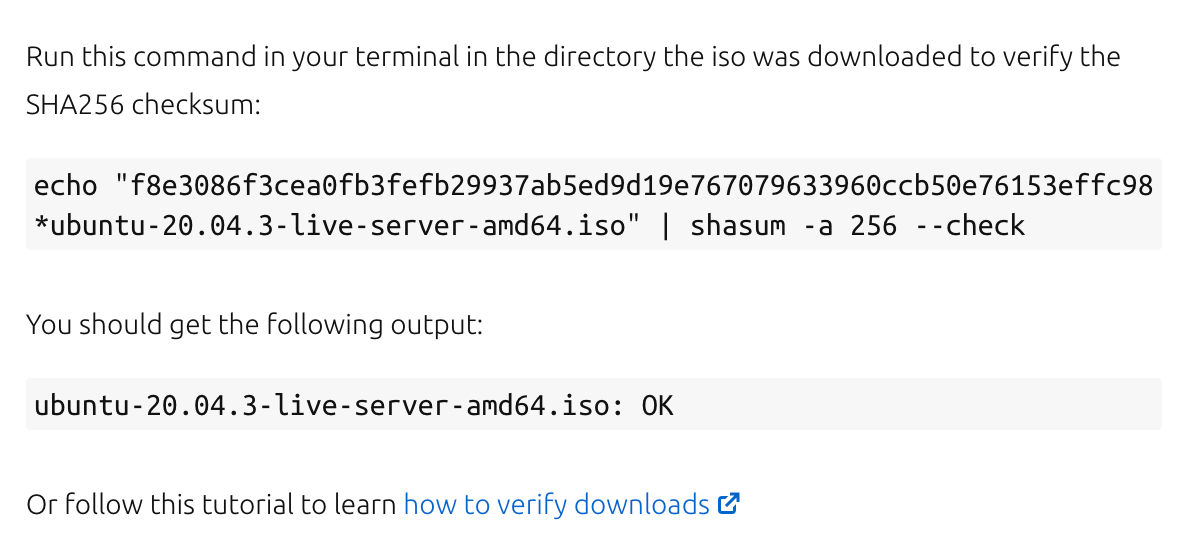Click the pipe character in the command
This screenshot has height=556, width=1192.
666,226
